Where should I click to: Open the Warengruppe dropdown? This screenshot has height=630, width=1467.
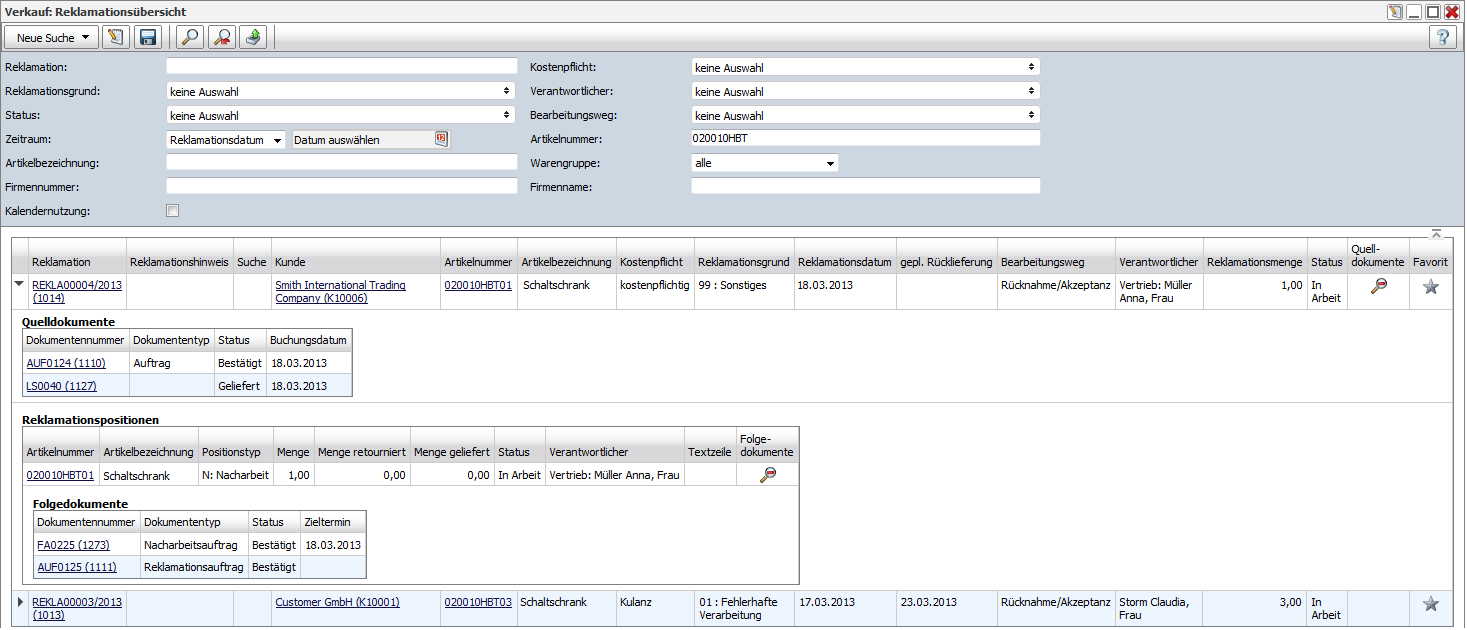(765, 163)
